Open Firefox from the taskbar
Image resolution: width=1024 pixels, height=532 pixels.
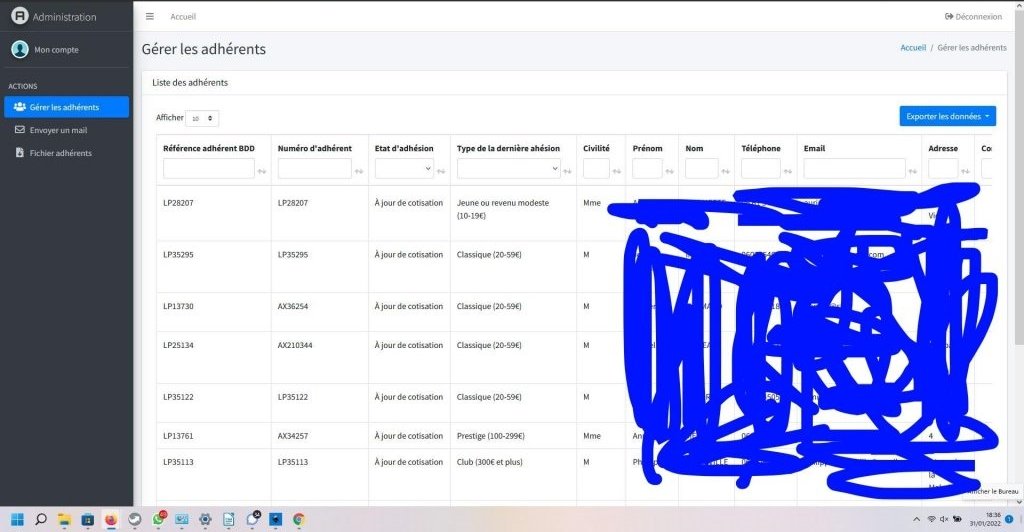click(x=111, y=519)
